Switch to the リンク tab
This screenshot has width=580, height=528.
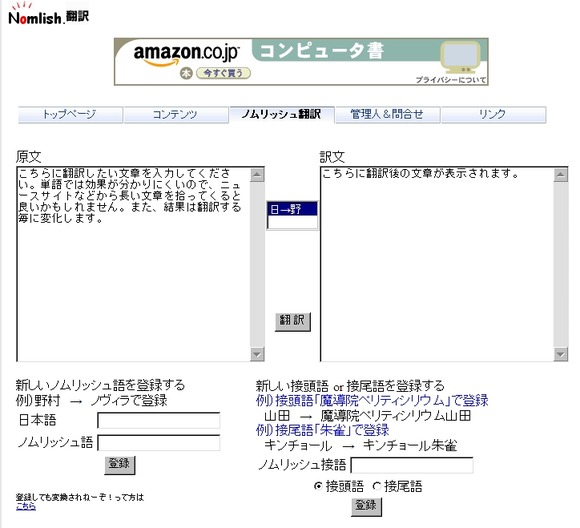pos(493,114)
